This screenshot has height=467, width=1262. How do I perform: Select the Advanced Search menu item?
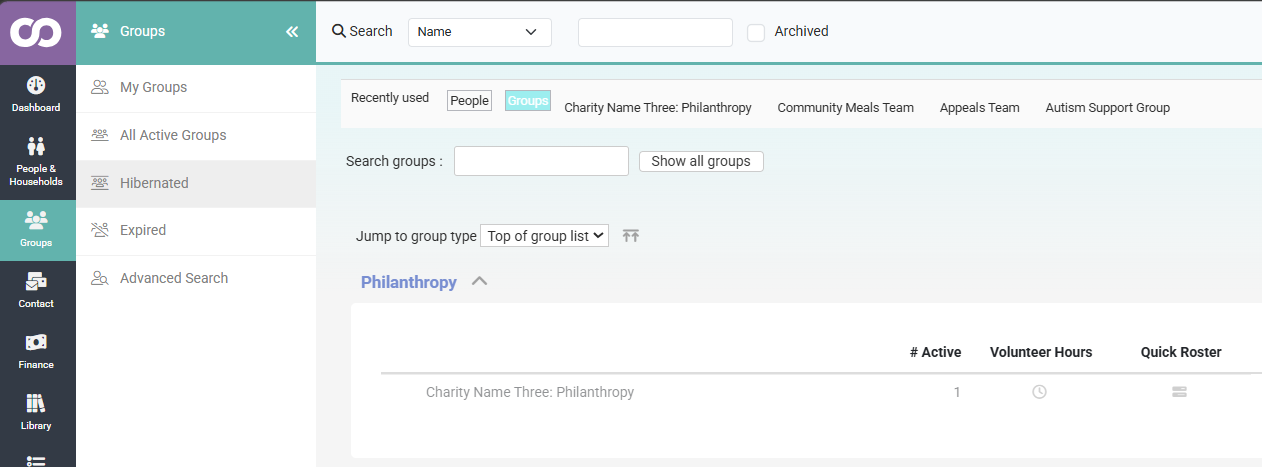(196, 278)
